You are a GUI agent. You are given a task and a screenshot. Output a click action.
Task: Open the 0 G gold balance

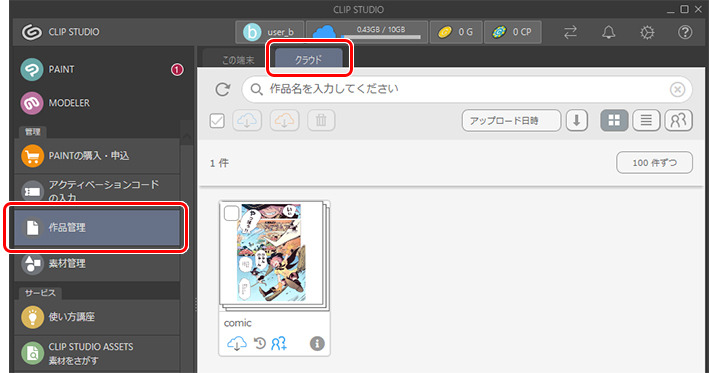pos(456,32)
